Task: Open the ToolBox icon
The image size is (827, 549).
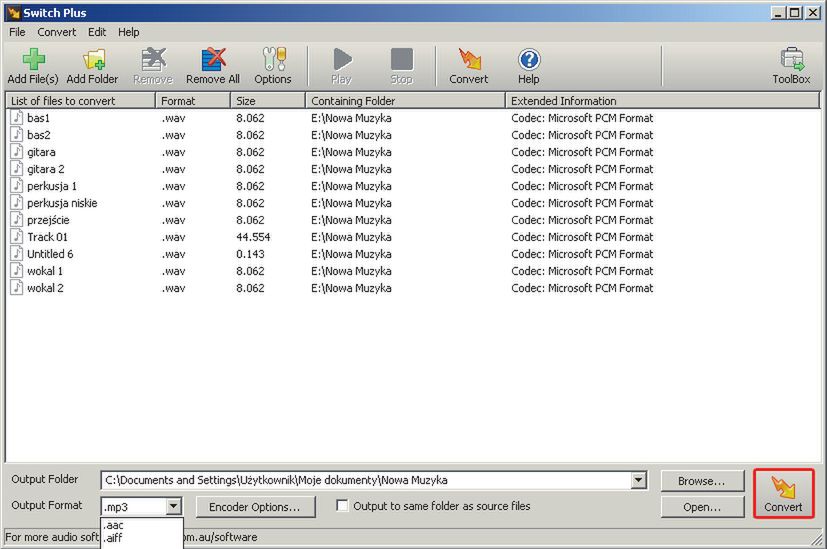Action: pos(791,60)
